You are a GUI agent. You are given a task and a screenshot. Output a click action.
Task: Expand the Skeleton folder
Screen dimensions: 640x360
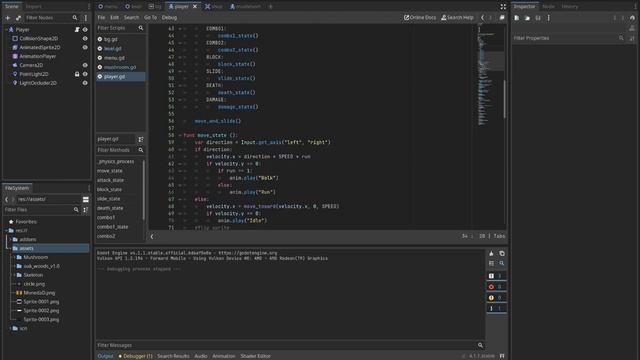[x=15, y=275]
